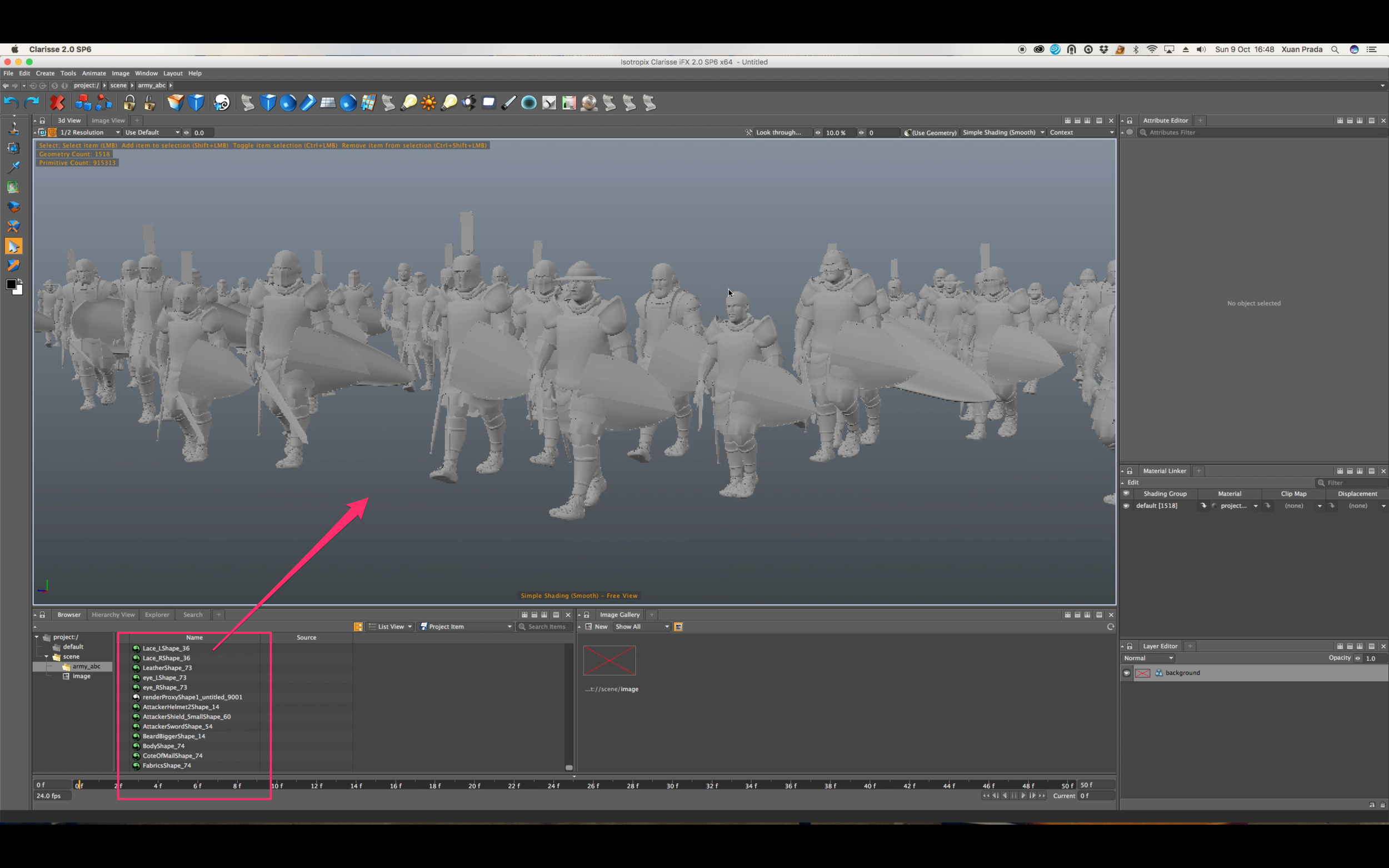Open the 1/2 Resolution dropdown
The width and height of the screenshot is (1389, 868).
89,133
